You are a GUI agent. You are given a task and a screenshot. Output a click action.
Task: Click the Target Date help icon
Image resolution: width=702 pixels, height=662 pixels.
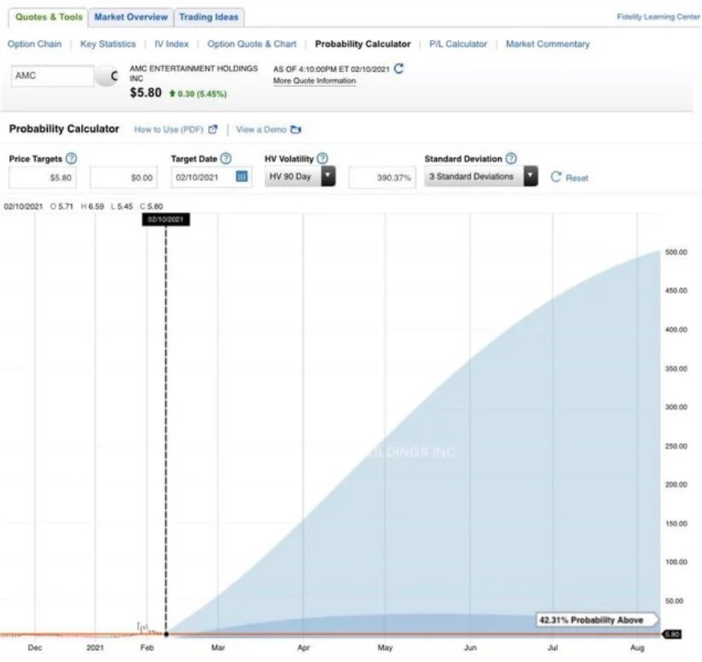coord(226,158)
